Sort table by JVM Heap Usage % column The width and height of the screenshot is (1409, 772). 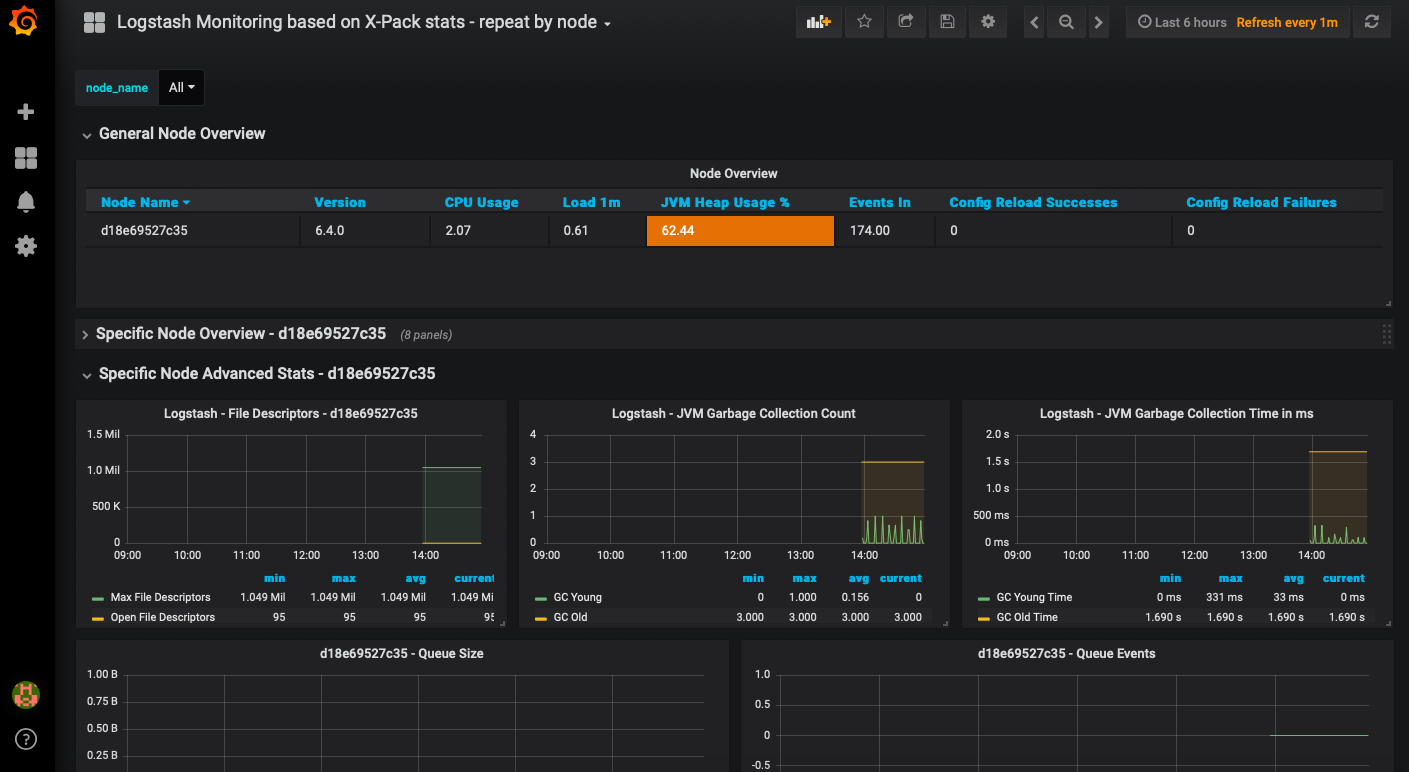pos(724,202)
